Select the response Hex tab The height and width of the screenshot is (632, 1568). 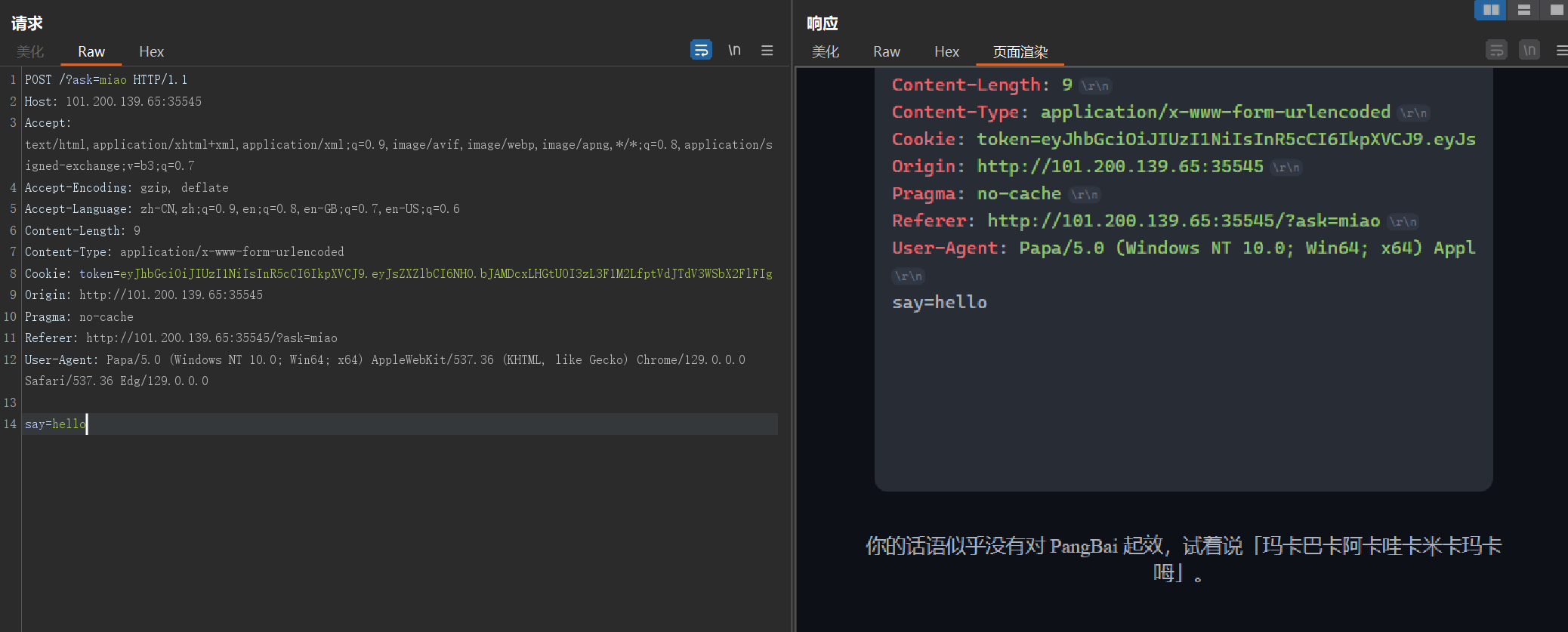point(946,51)
